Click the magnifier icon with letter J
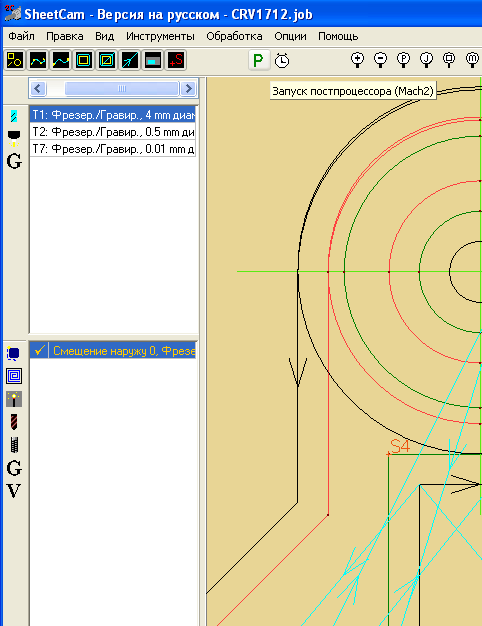The image size is (482, 626). [x=426, y=59]
